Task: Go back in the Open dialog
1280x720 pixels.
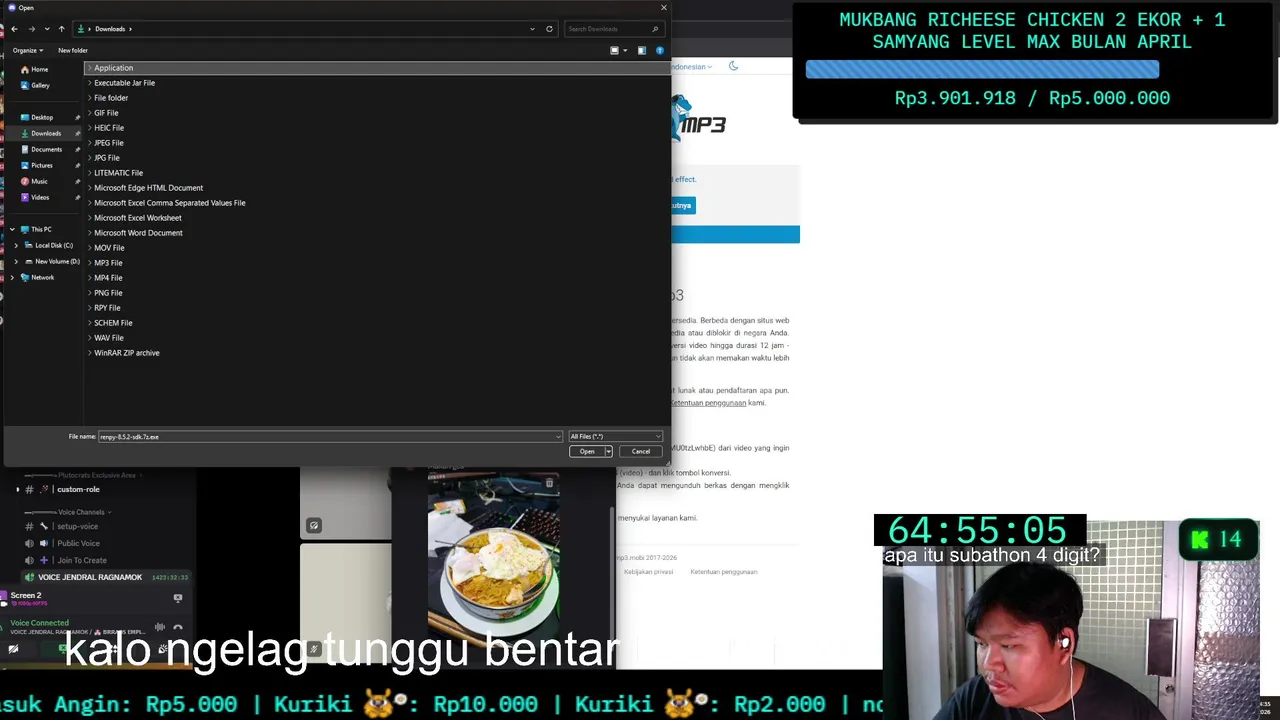Action: point(14,29)
